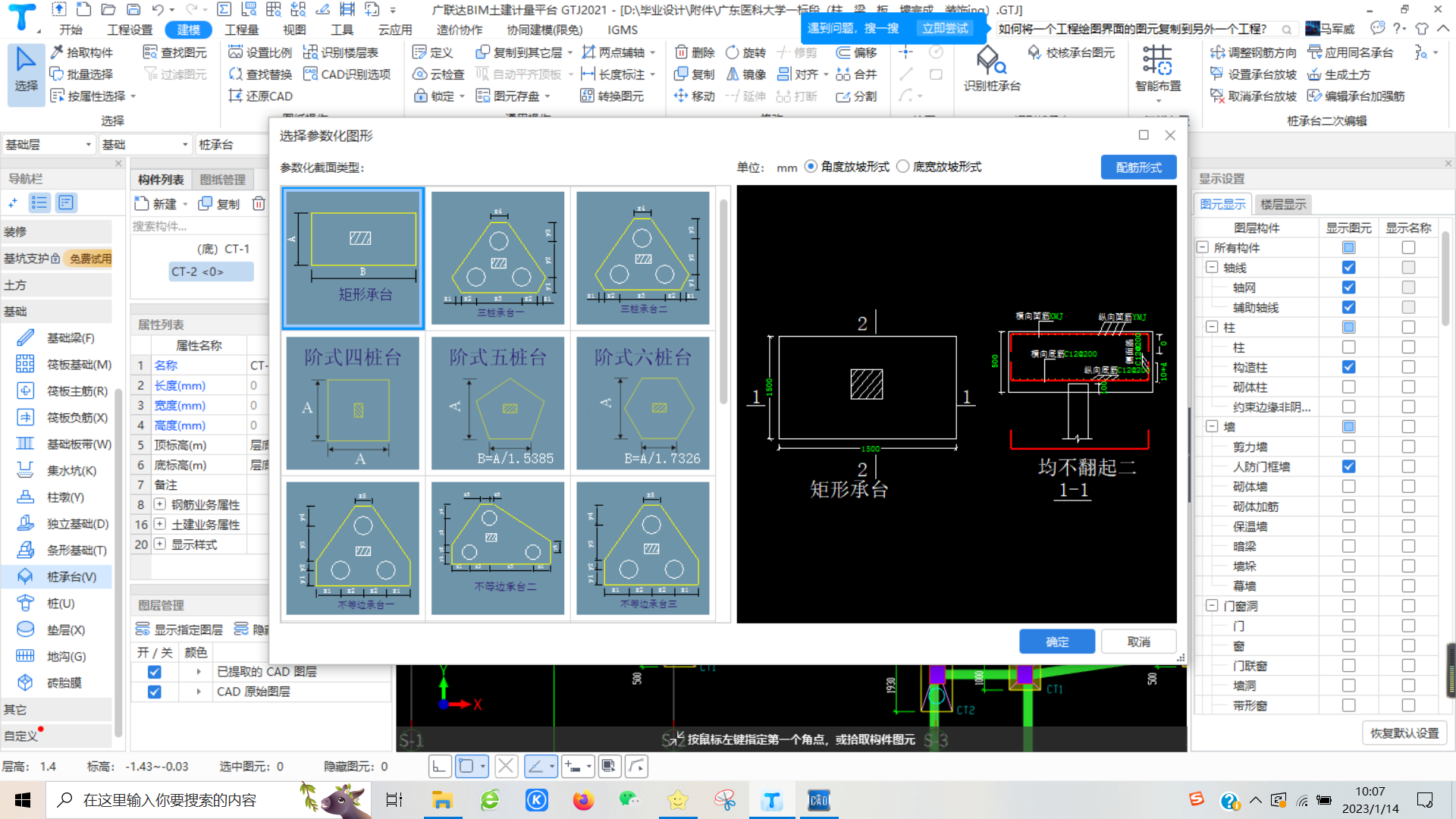Click 恢复默认设置 button

point(1404,733)
